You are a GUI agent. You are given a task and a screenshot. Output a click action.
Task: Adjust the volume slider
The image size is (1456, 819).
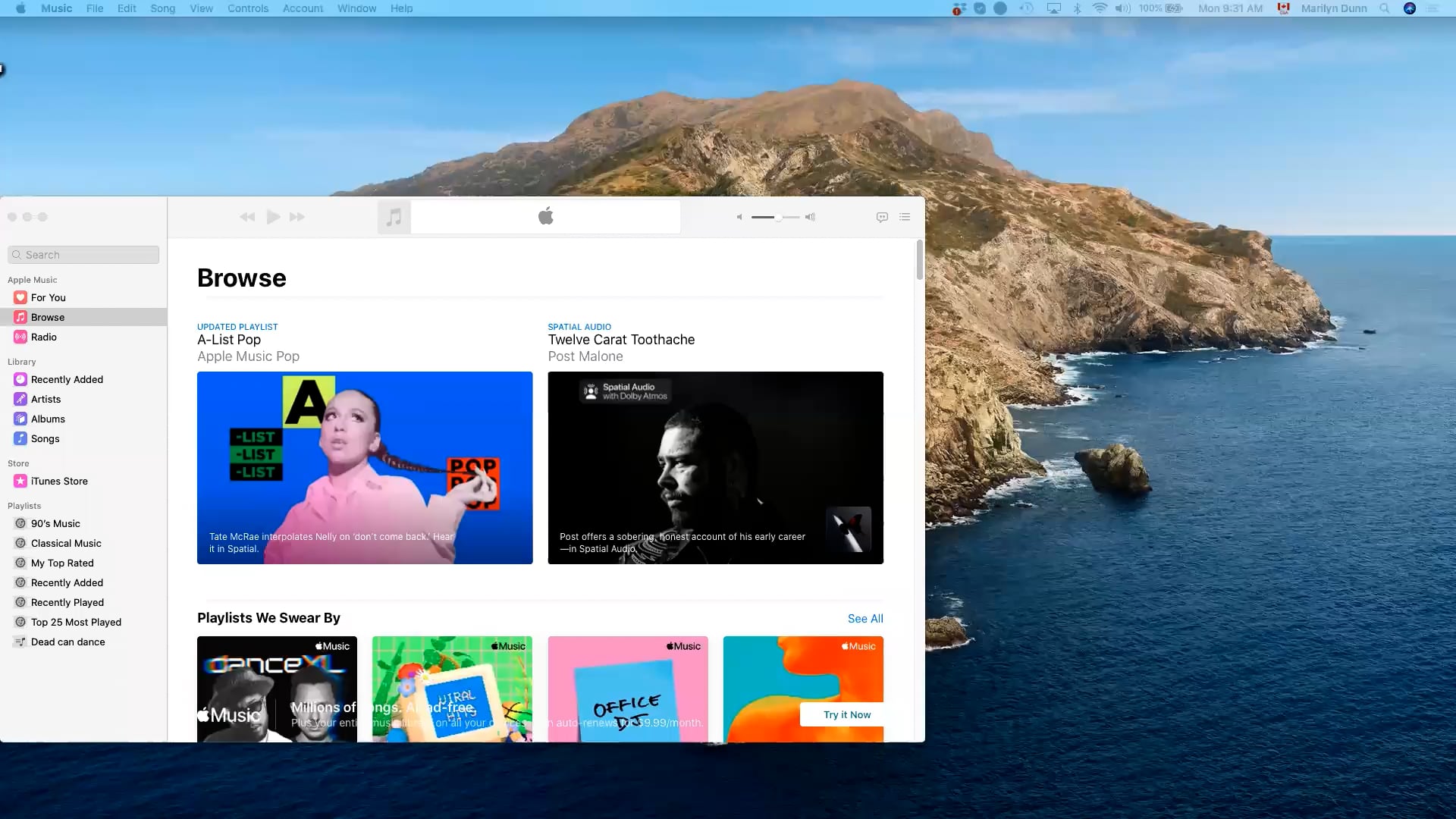(778, 217)
